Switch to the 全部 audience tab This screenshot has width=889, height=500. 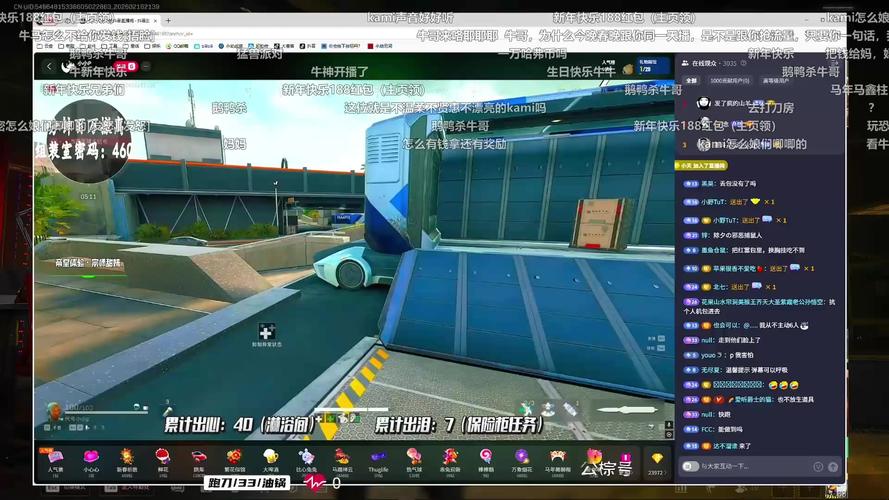click(691, 80)
